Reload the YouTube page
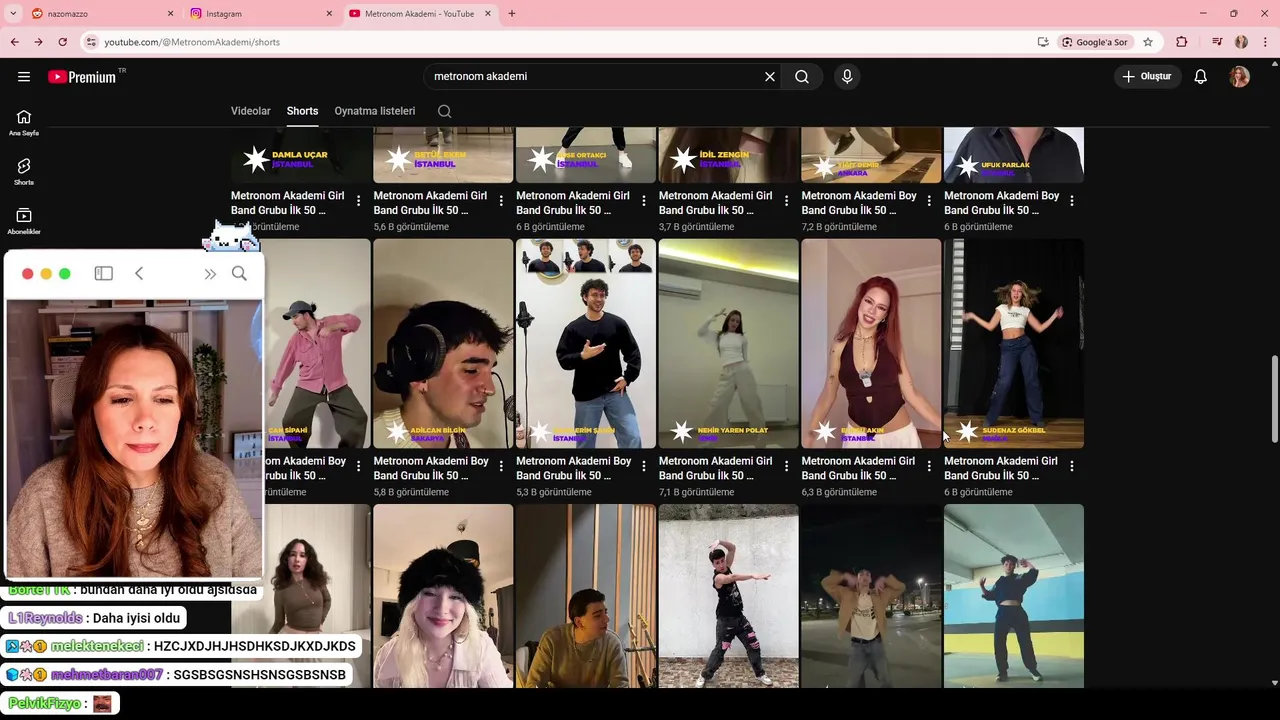1280x720 pixels. pos(62,42)
